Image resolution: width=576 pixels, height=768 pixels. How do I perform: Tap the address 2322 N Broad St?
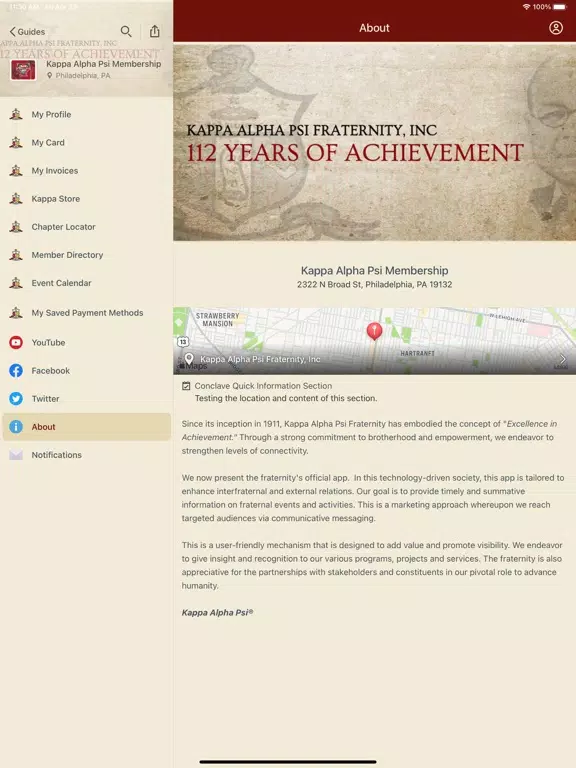pyautogui.click(x=375, y=285)
